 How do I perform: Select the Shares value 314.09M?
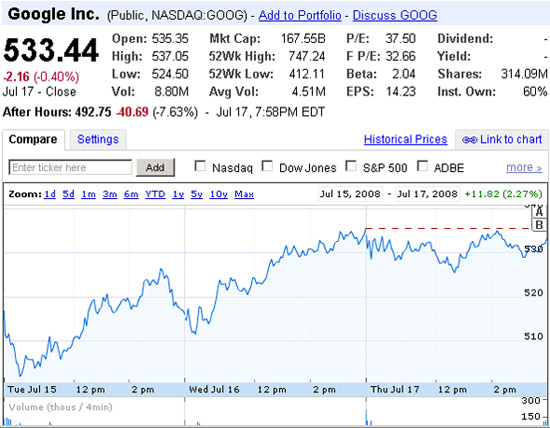pyautogui.click(x=524, y=74)
